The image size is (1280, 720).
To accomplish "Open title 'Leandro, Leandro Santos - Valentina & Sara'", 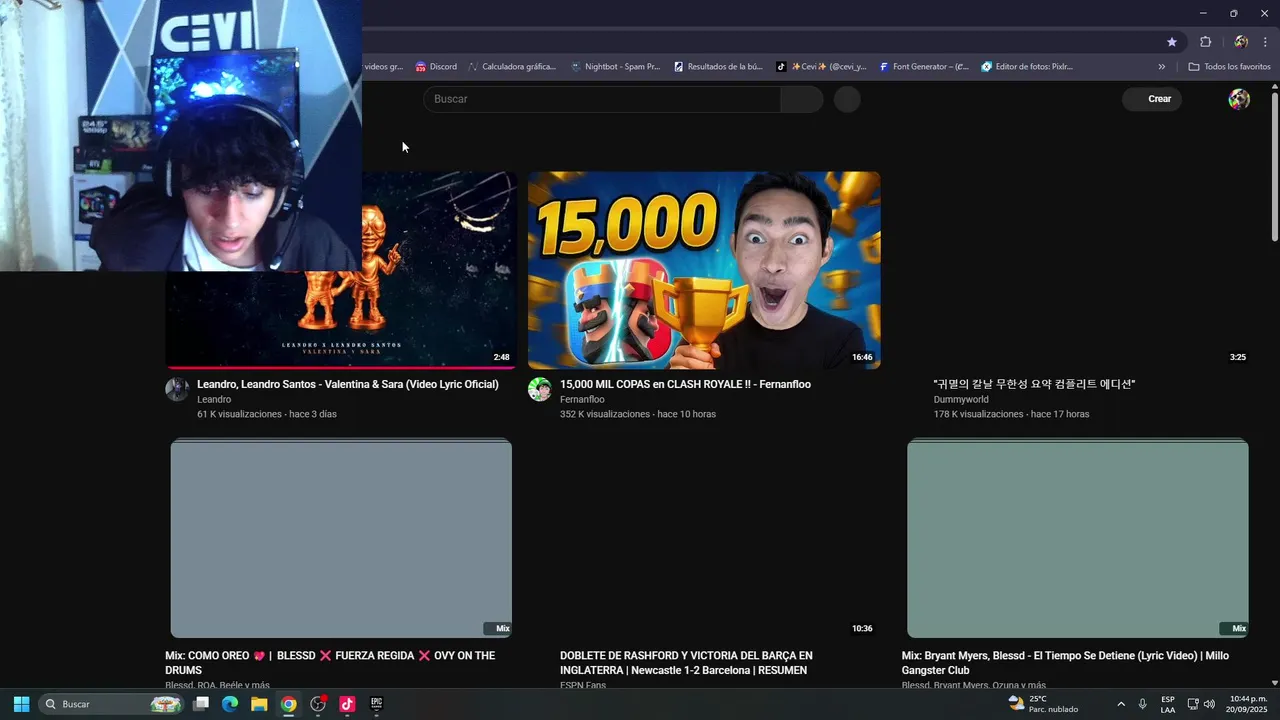I will coord(348,384).
